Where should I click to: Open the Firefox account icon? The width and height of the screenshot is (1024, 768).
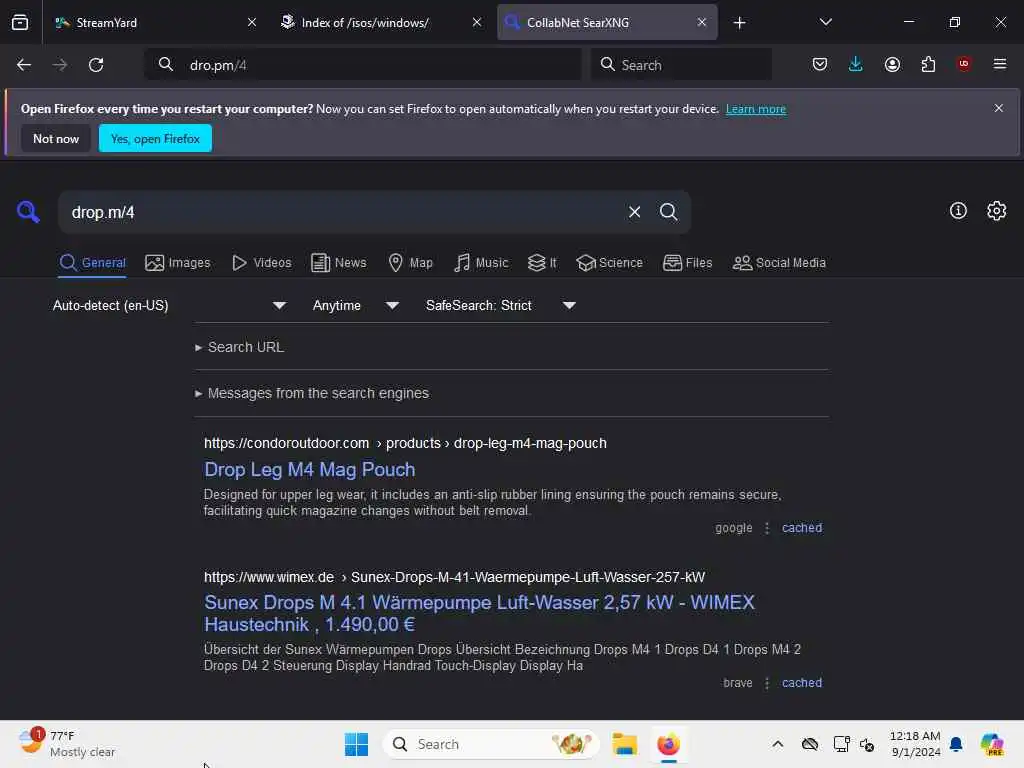(892, 64)
